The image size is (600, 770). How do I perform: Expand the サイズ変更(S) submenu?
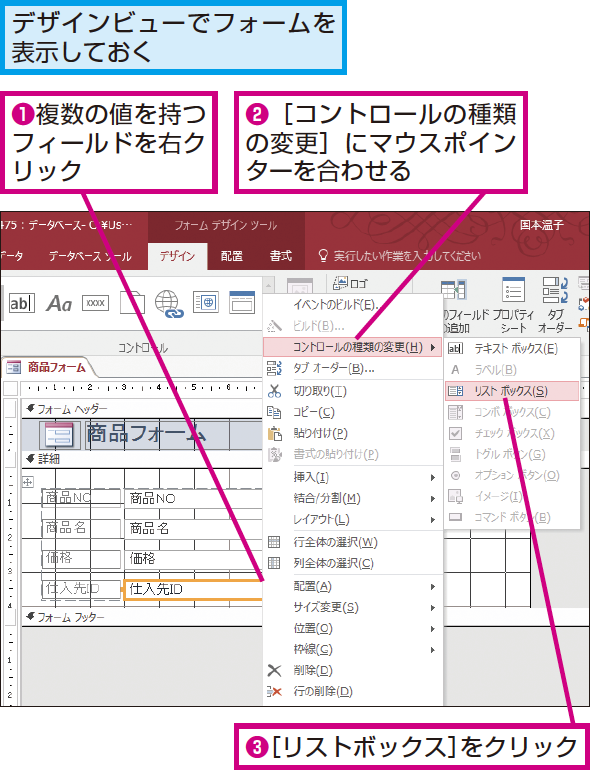(x=353, y=607)
